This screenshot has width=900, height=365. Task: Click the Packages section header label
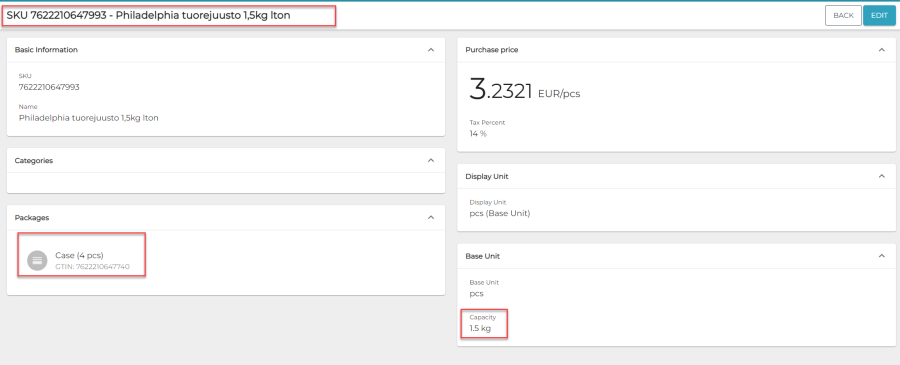point(32,218)
